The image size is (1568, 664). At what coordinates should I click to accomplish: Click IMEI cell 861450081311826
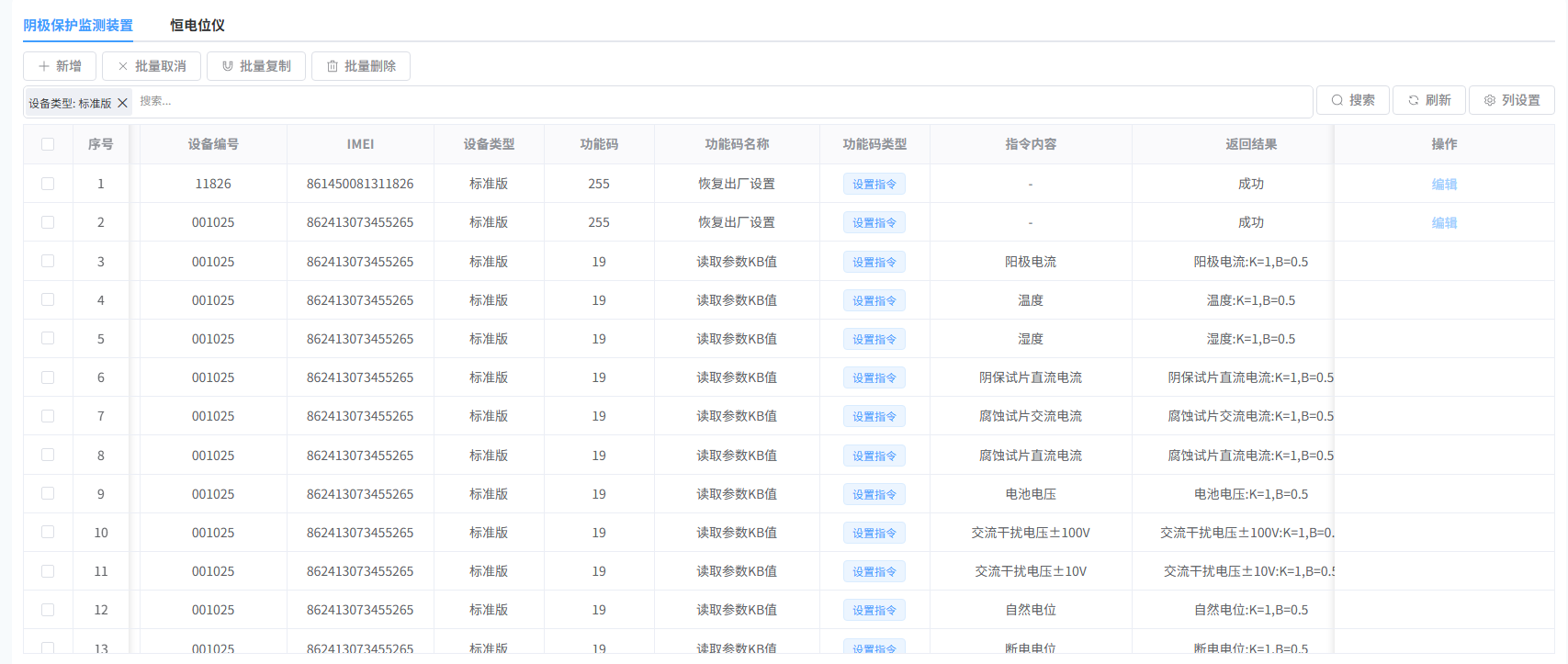(x=360, y=184)
